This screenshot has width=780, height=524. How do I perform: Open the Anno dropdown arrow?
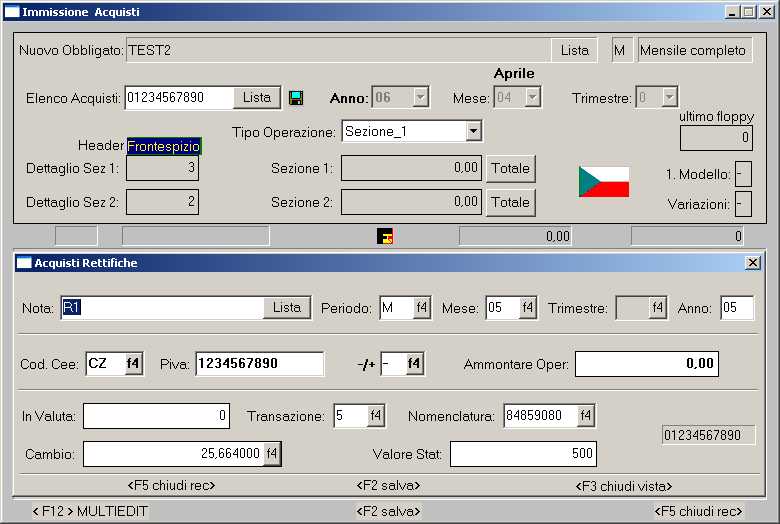coord(421,97)
